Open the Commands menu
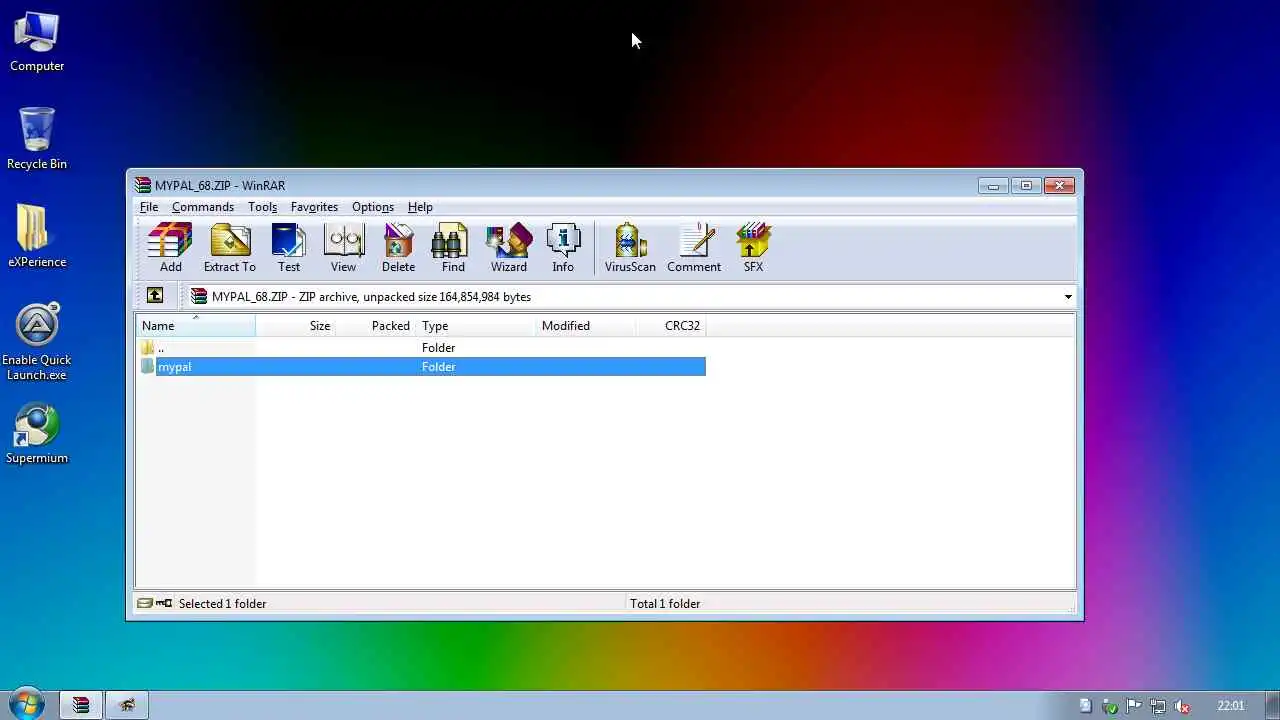Viewport: 1280px width, 720px height. (x=203, y=207)
